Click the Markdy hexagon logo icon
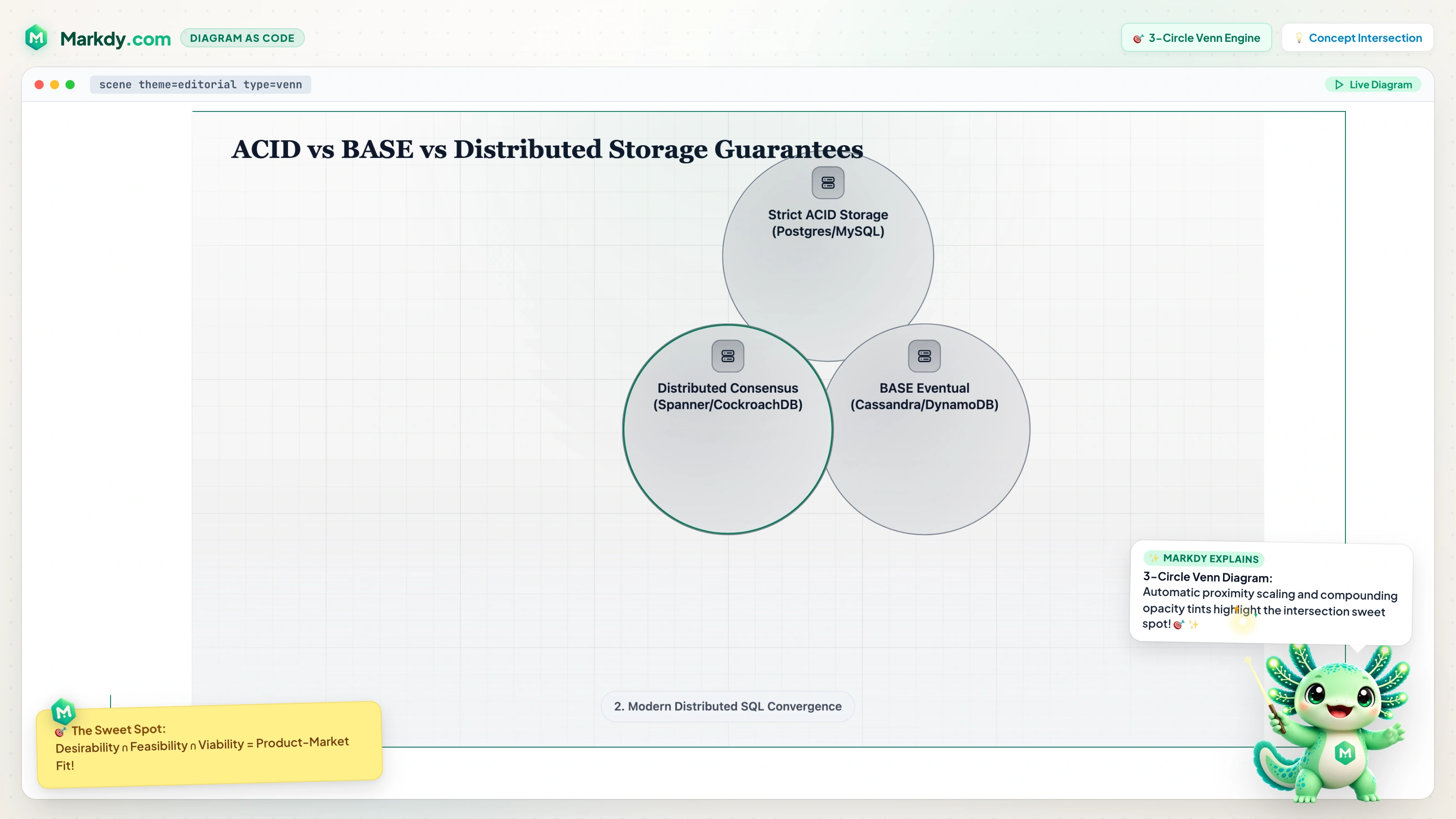 (37, 38)
